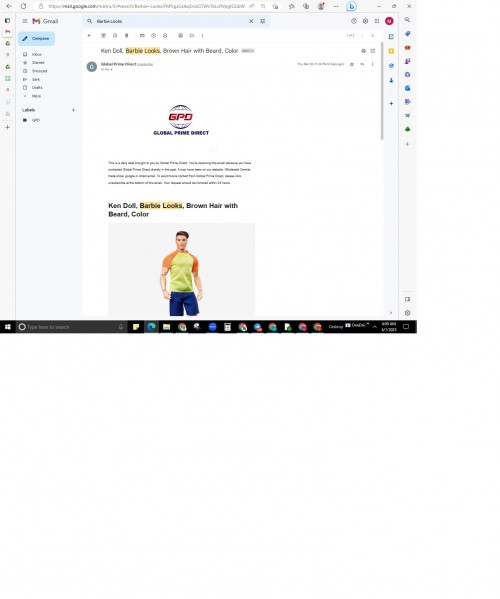Delete the email with trash icon
This screenshot has height=599, width=500.
126,36
